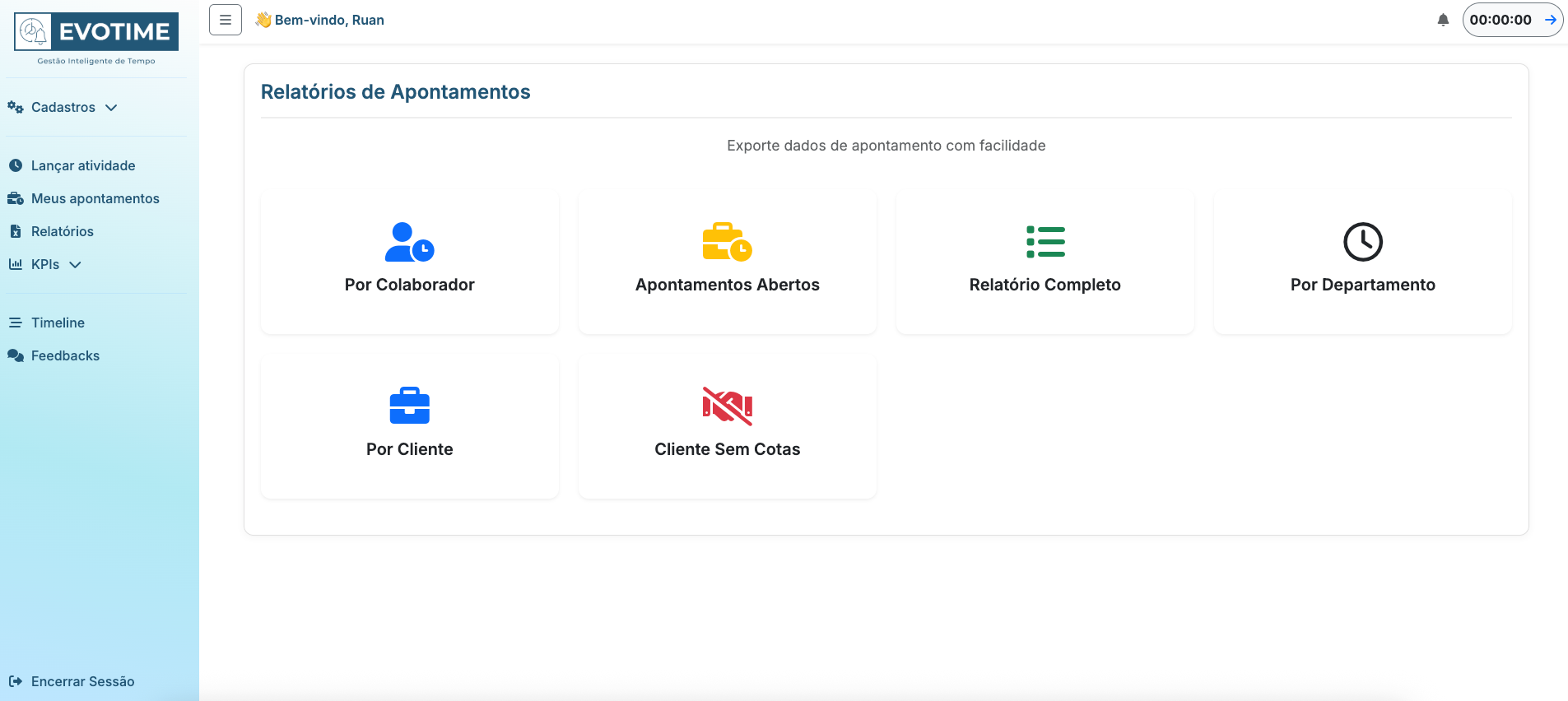Click the clock icon next to Lançar atividade

click(15, 165)
